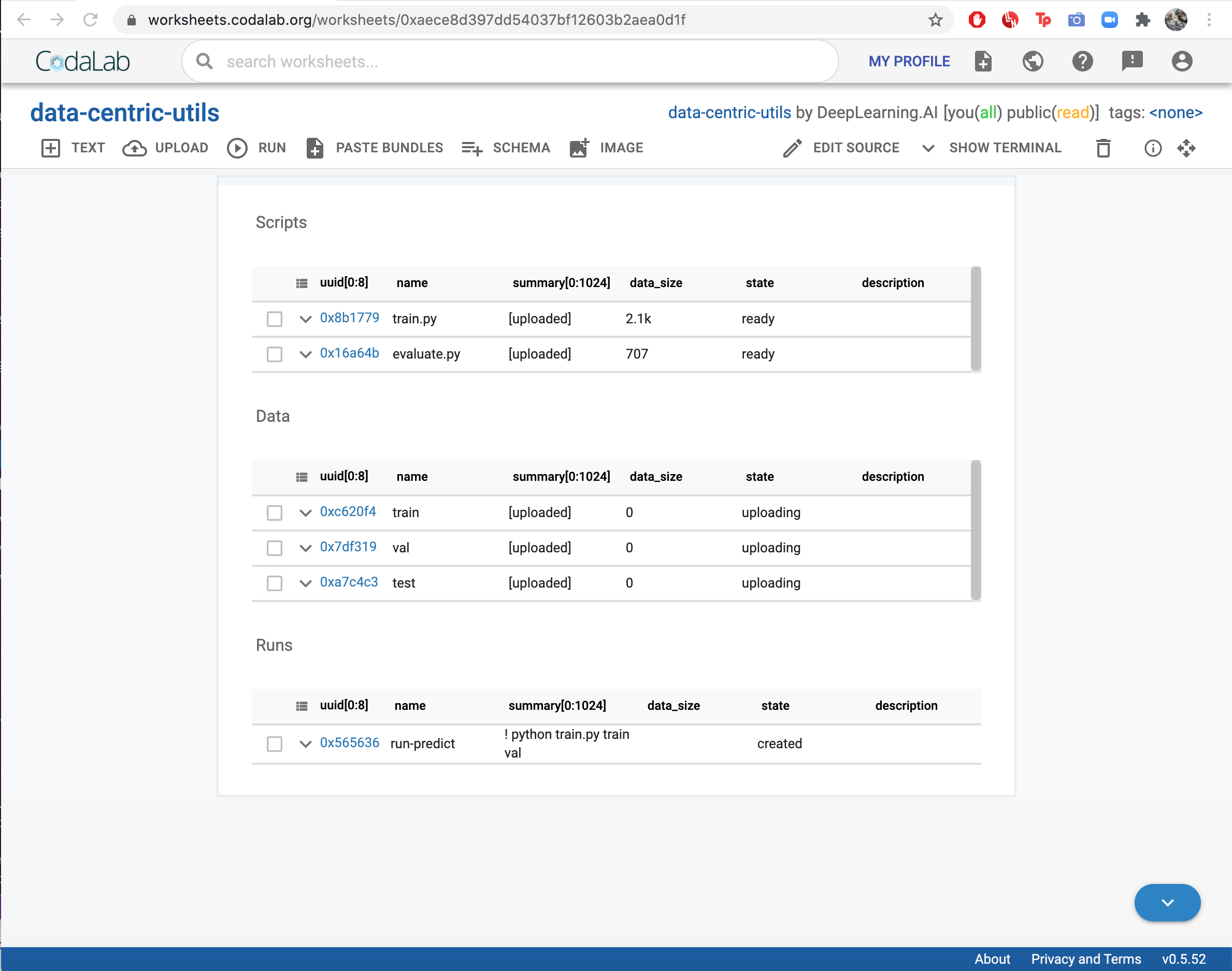Viewport: 1232px width, 971px height.
Task: Tick the checkbox for run-predict bundle
Action: click(x=275, y=744)
